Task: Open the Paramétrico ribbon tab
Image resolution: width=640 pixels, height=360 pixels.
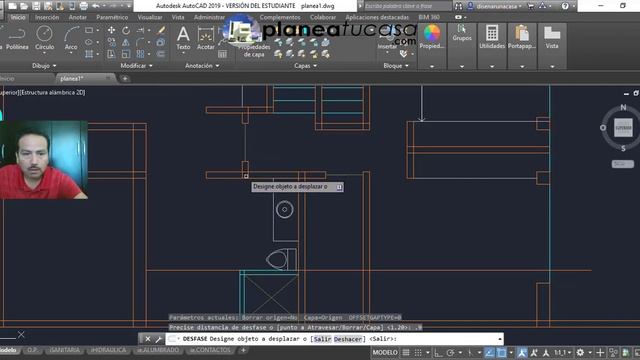Action: pyautogui.click(x=112, y=17)
